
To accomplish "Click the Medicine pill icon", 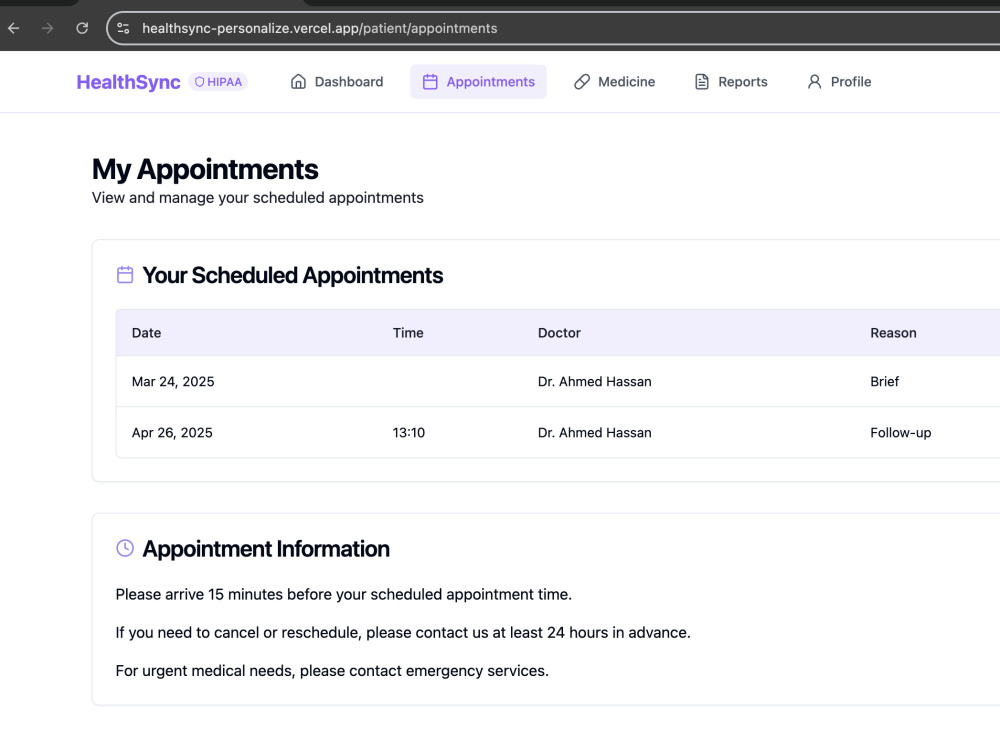I will pyautogui.click(x=582, y=82).
